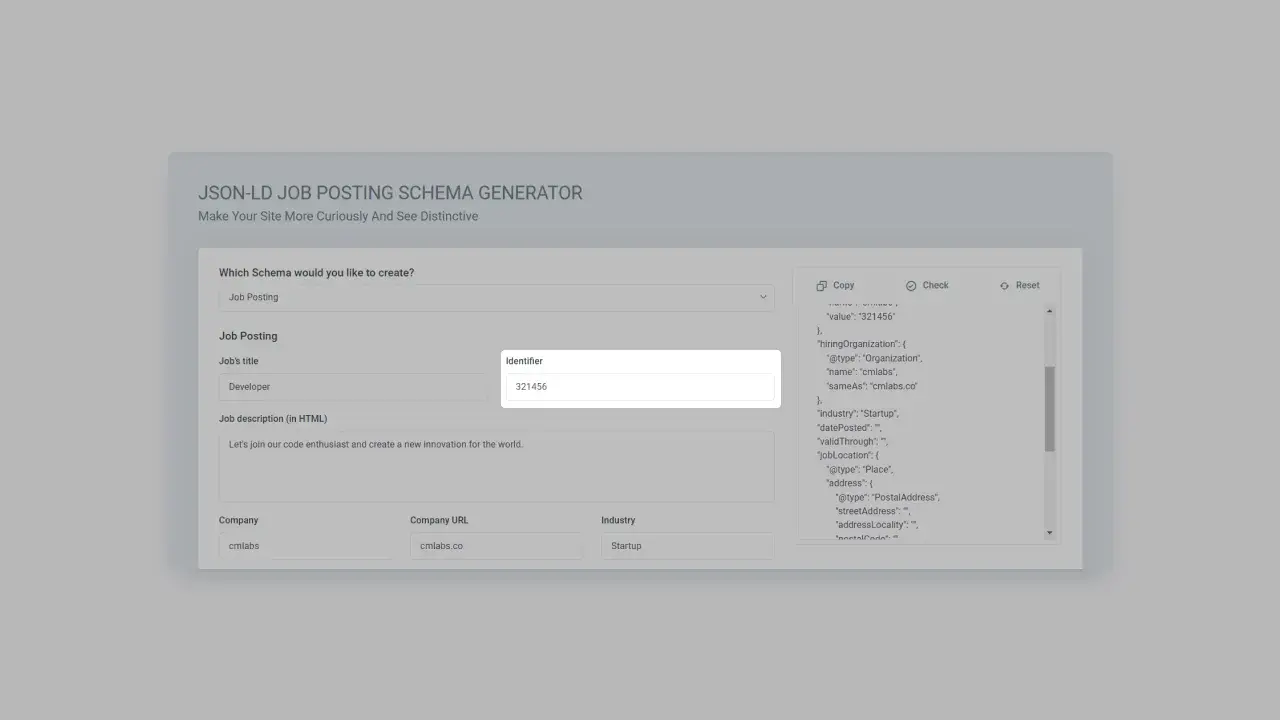The height and width of the screenshot is (720, 1280).
Task: Click the Company field showing cmlabs
Action: 304,545
